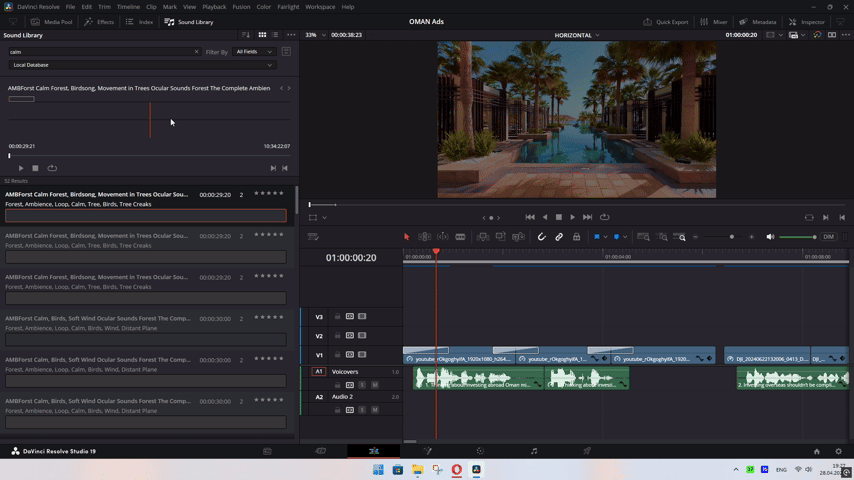
Task: Click Quick Export button
Action: [666, 22]
